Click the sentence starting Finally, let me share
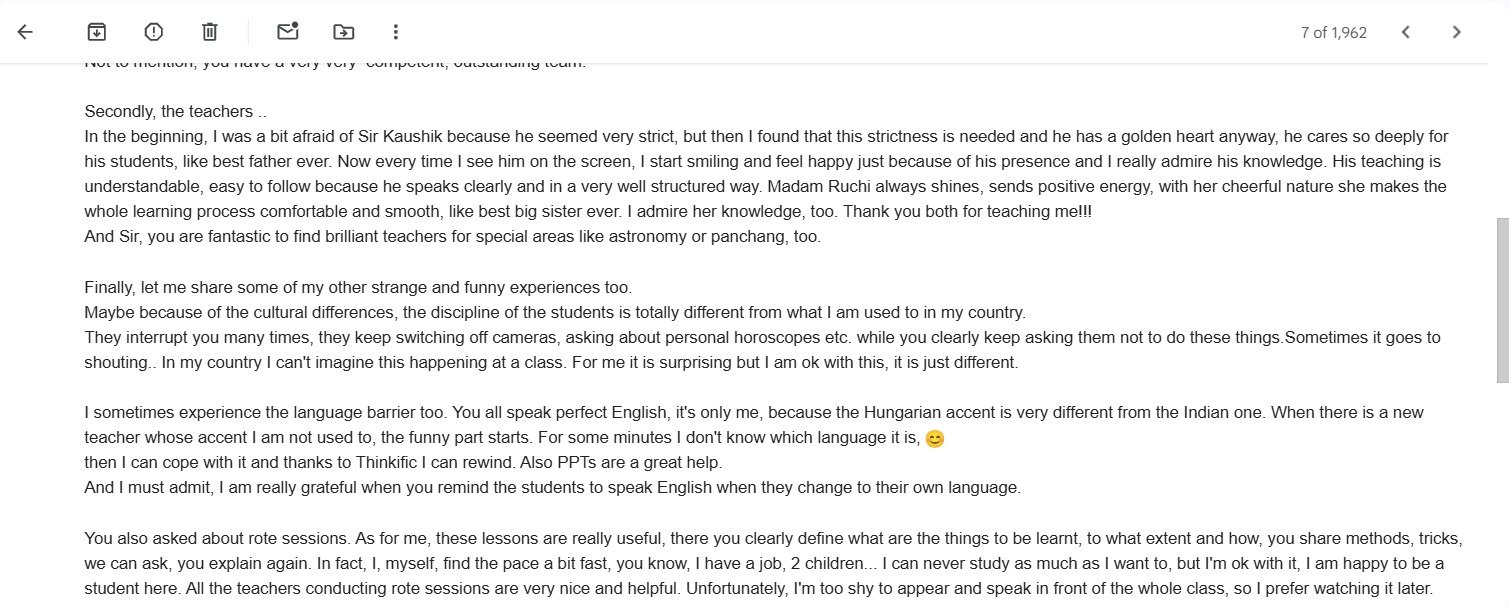This screenshot has height=606, width=1509. point(358,287)
